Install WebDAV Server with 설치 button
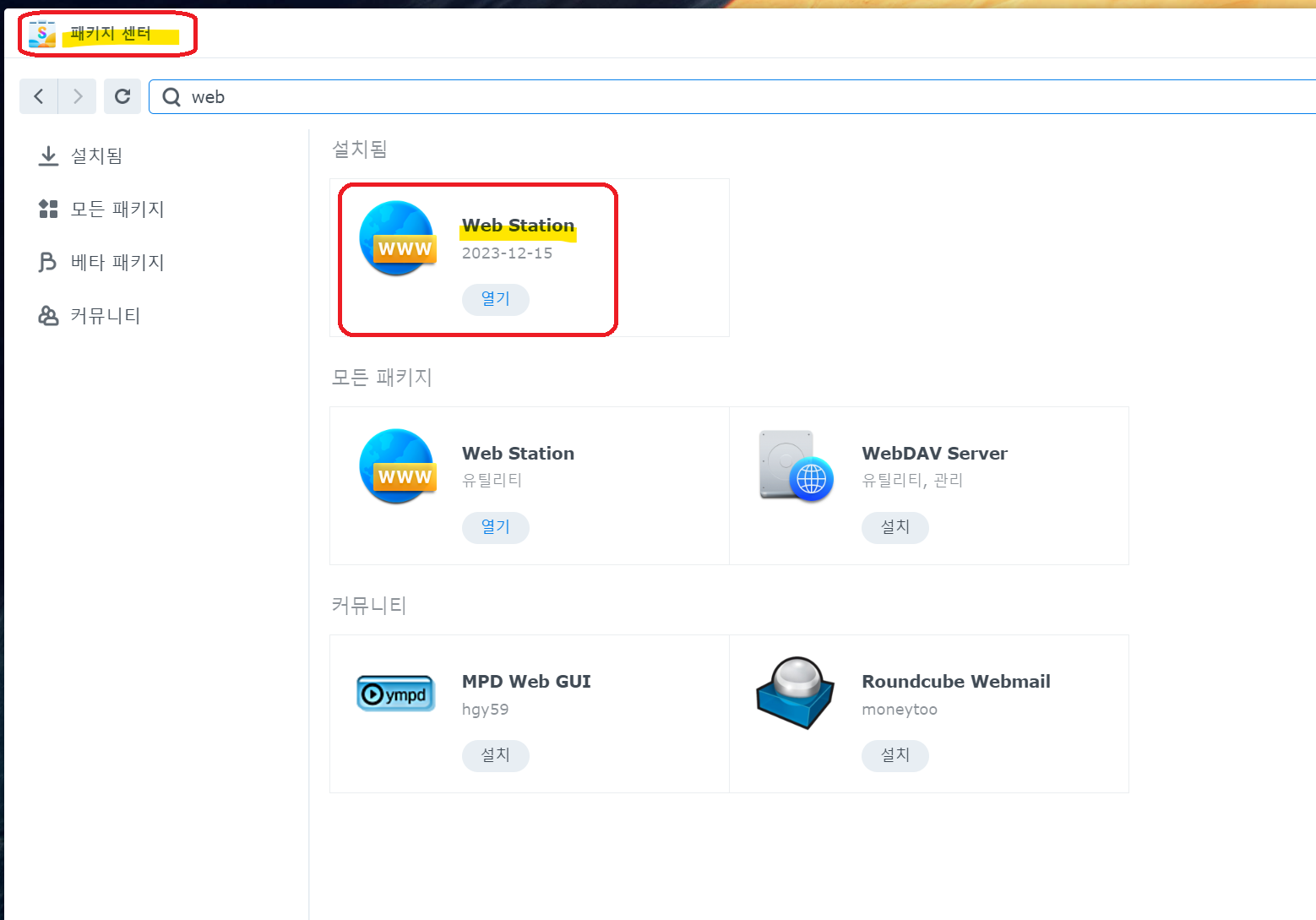The height and width of the screenshot is (920, 1316). point(895,527)
